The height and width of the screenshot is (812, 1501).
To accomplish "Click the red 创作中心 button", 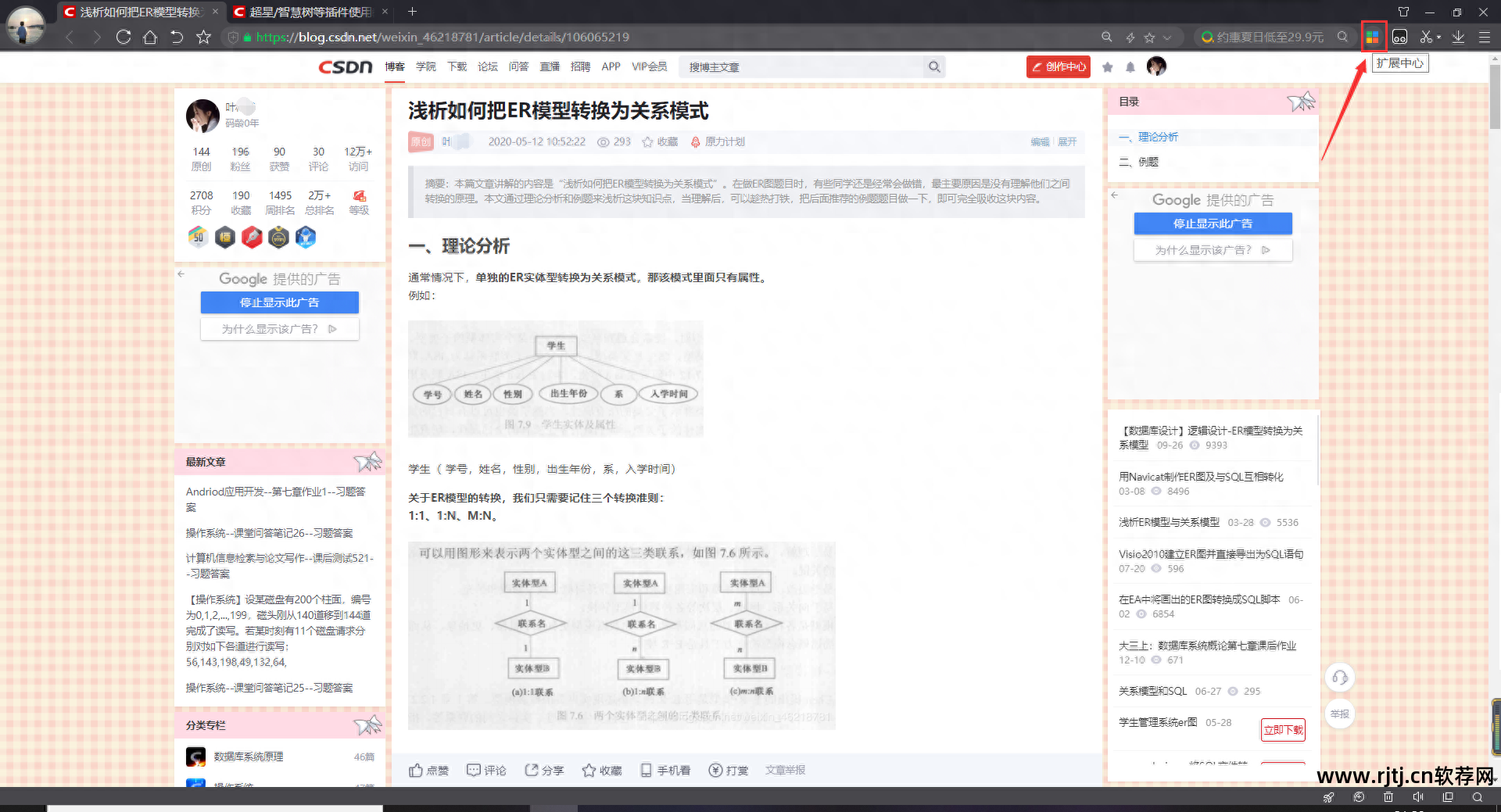I will (x=1058, y=67).
